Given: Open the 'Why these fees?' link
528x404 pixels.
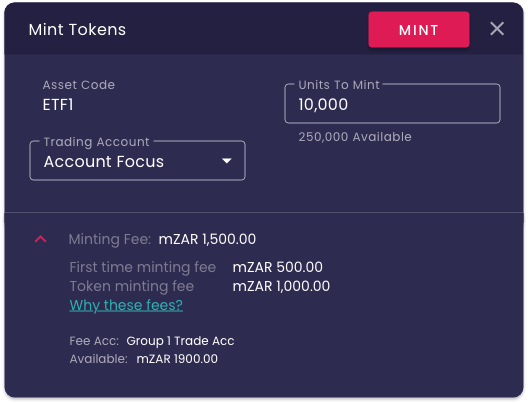Looking at the screenshot, I should click(126, 305).
